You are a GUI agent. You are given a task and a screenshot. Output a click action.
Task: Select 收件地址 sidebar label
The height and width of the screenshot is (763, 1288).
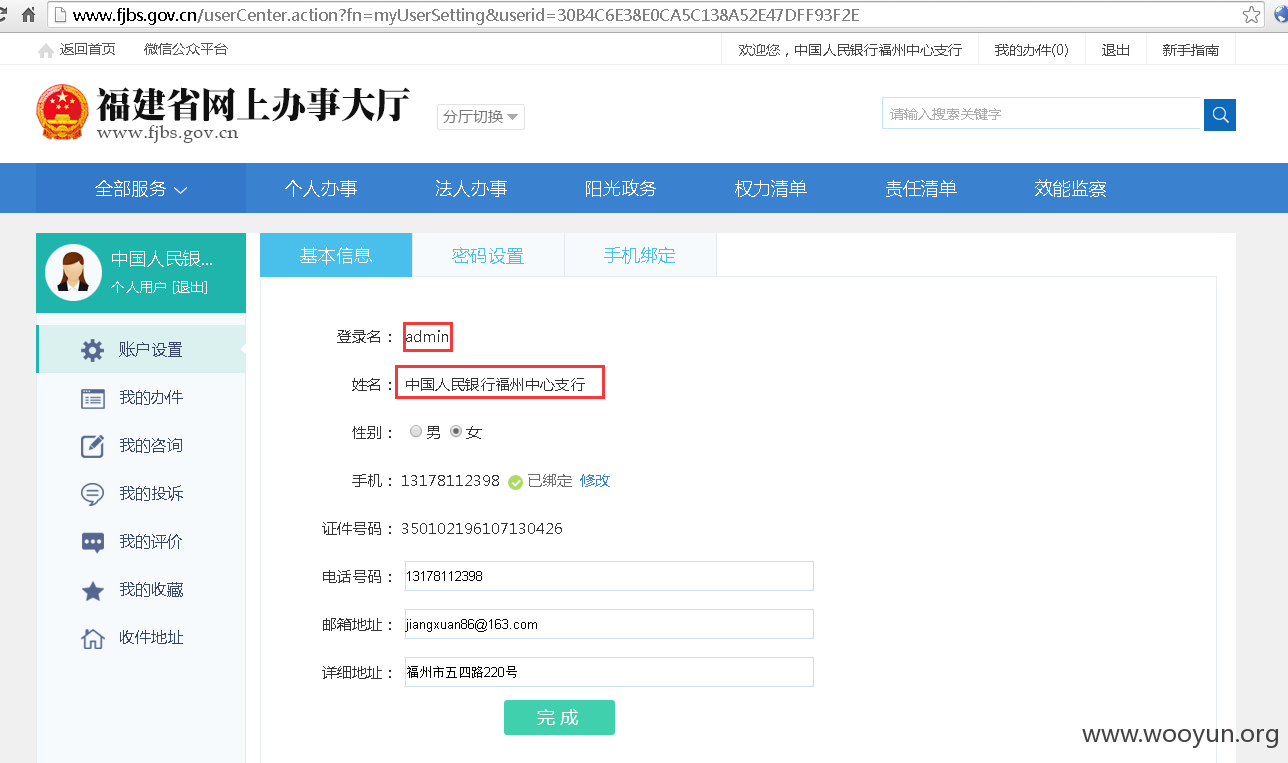click(151, 638)
